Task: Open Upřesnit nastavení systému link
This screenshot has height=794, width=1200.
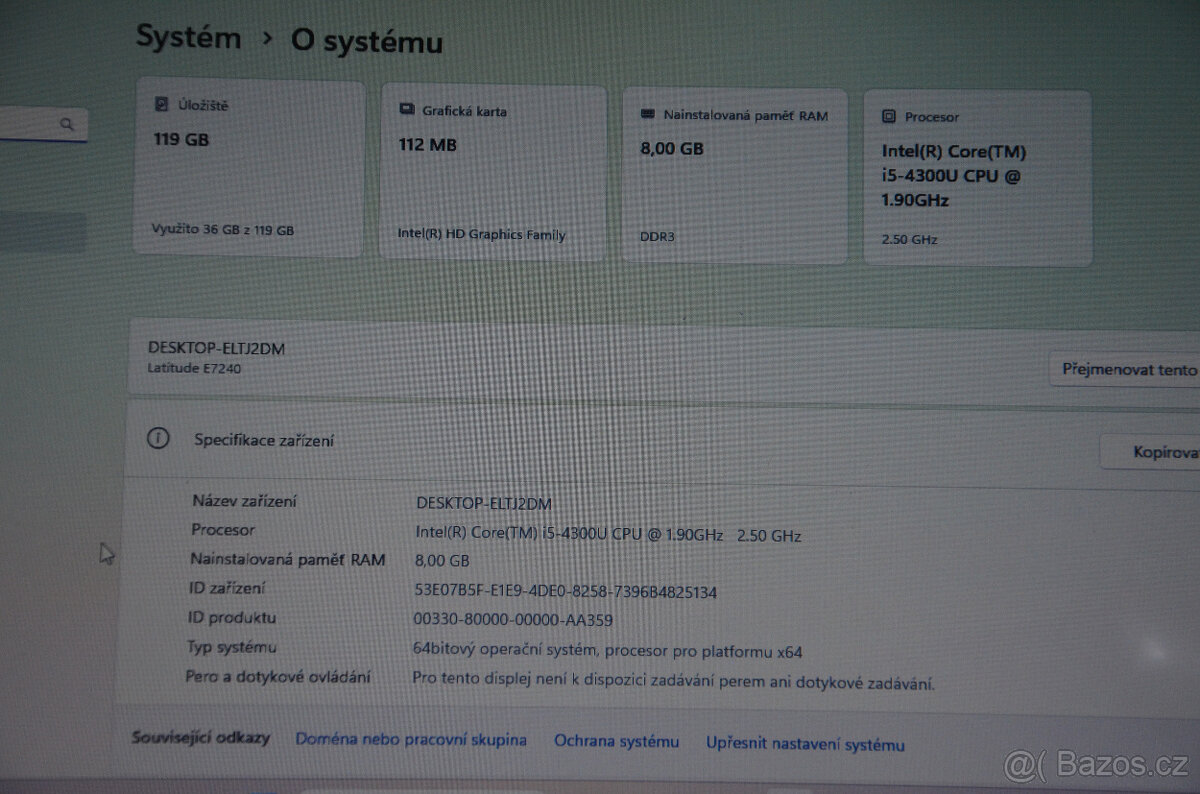Action: point(805,744)
